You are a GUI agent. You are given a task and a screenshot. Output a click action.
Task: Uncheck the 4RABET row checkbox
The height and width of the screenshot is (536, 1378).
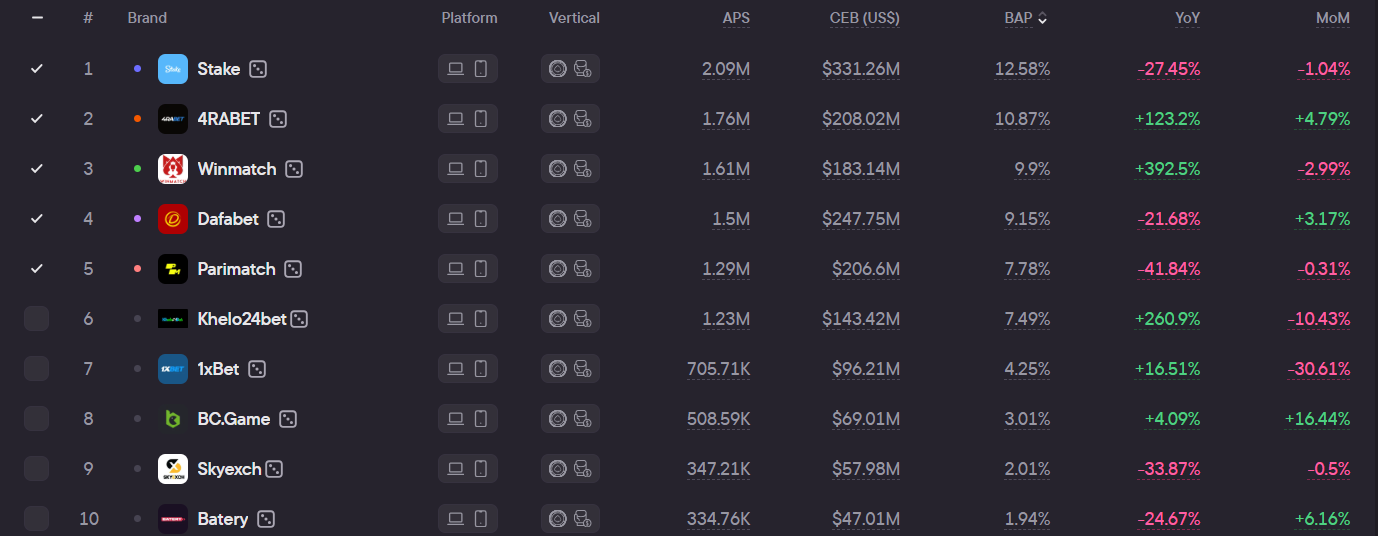click(37, 119)
